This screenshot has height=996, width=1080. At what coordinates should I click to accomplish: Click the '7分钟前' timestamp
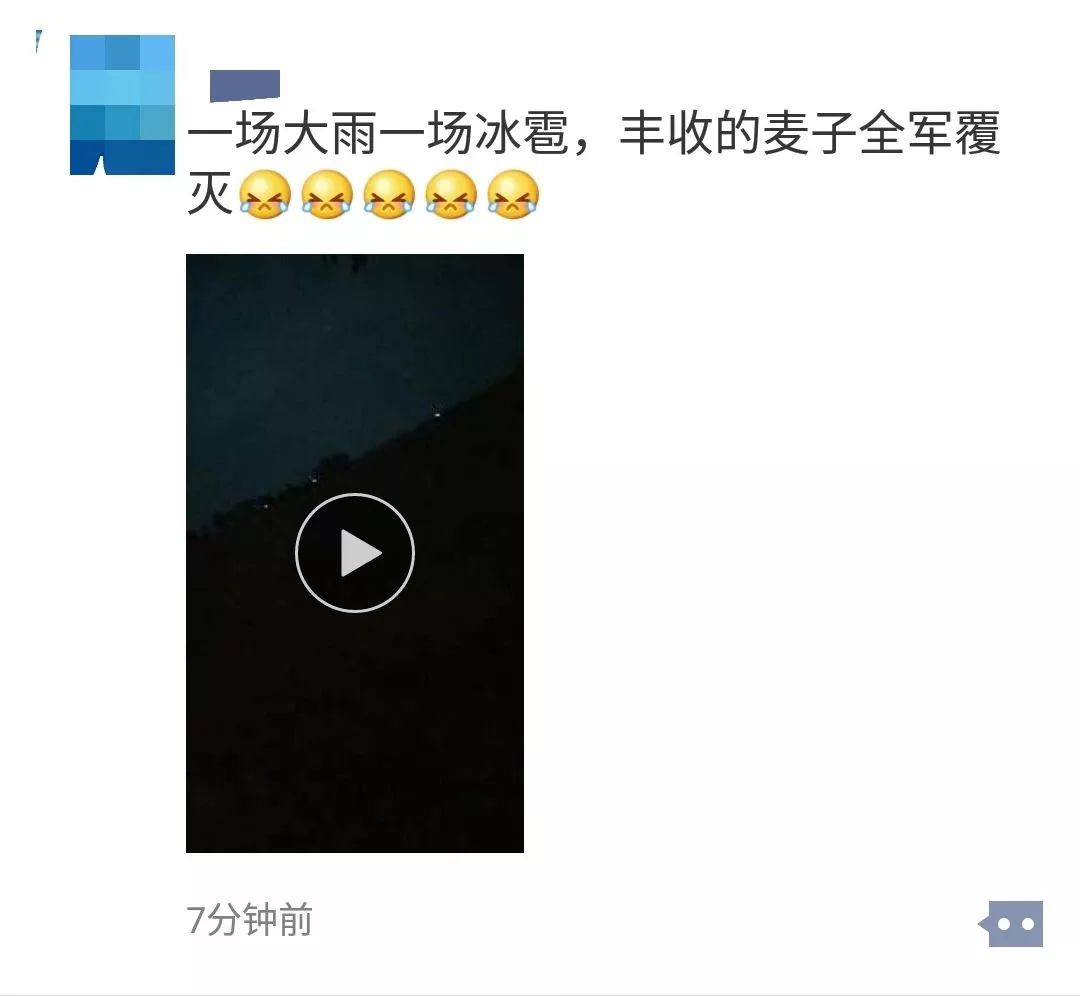(249, 920)
